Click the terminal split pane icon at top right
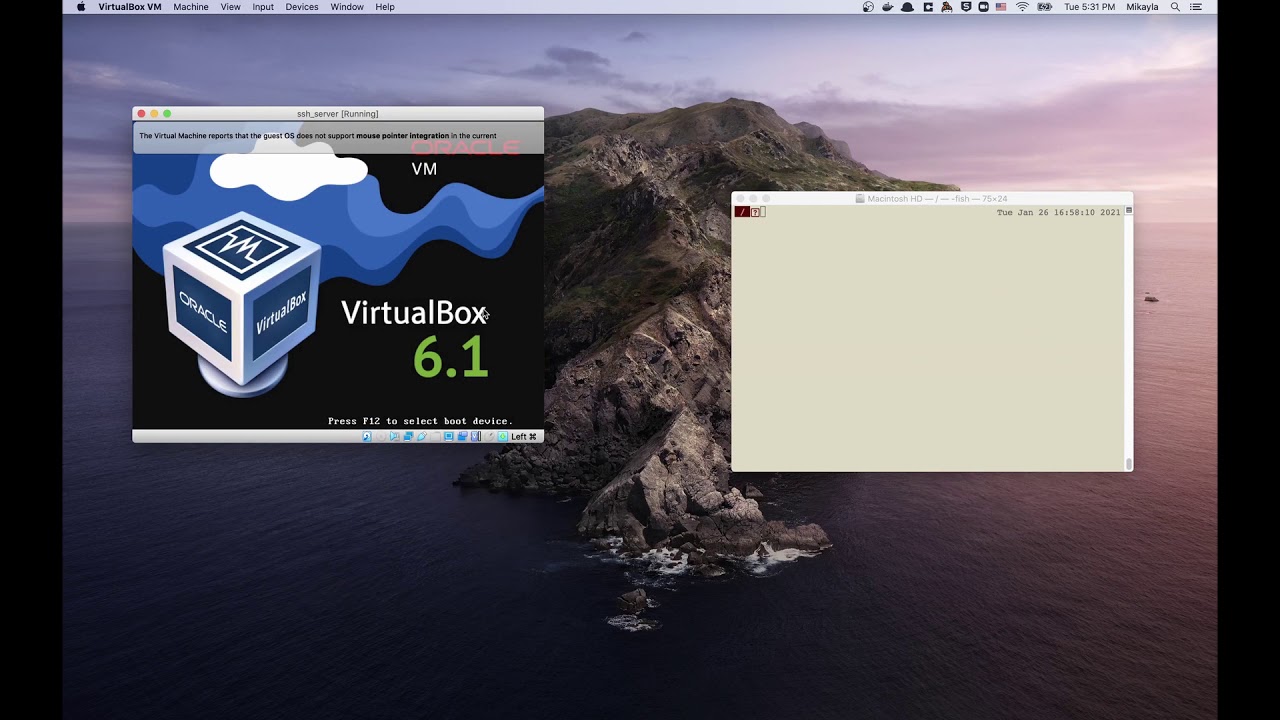This screenshot has width=1280, height=720. 1129,210
